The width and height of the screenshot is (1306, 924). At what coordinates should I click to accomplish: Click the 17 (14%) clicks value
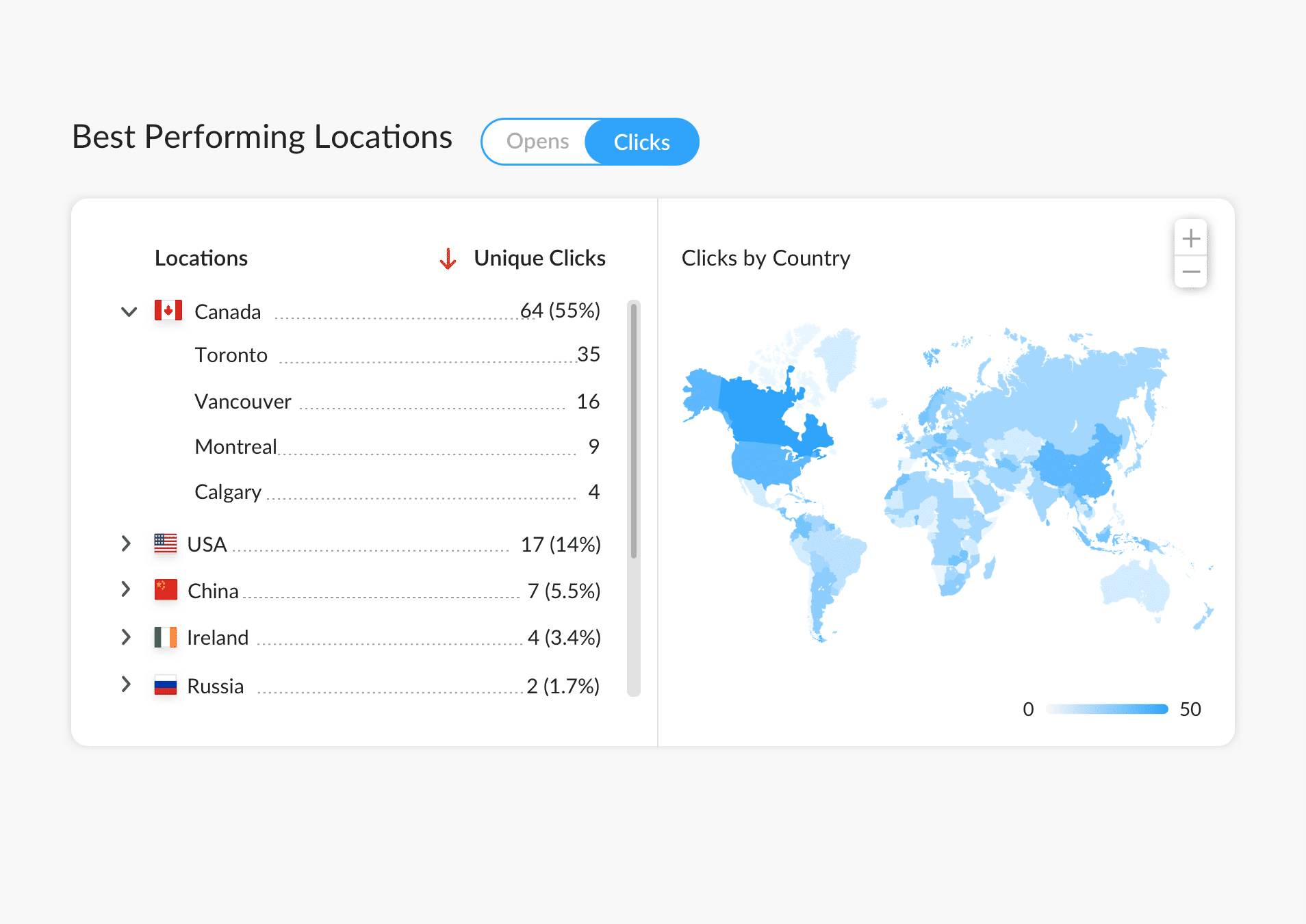(561, 545)
